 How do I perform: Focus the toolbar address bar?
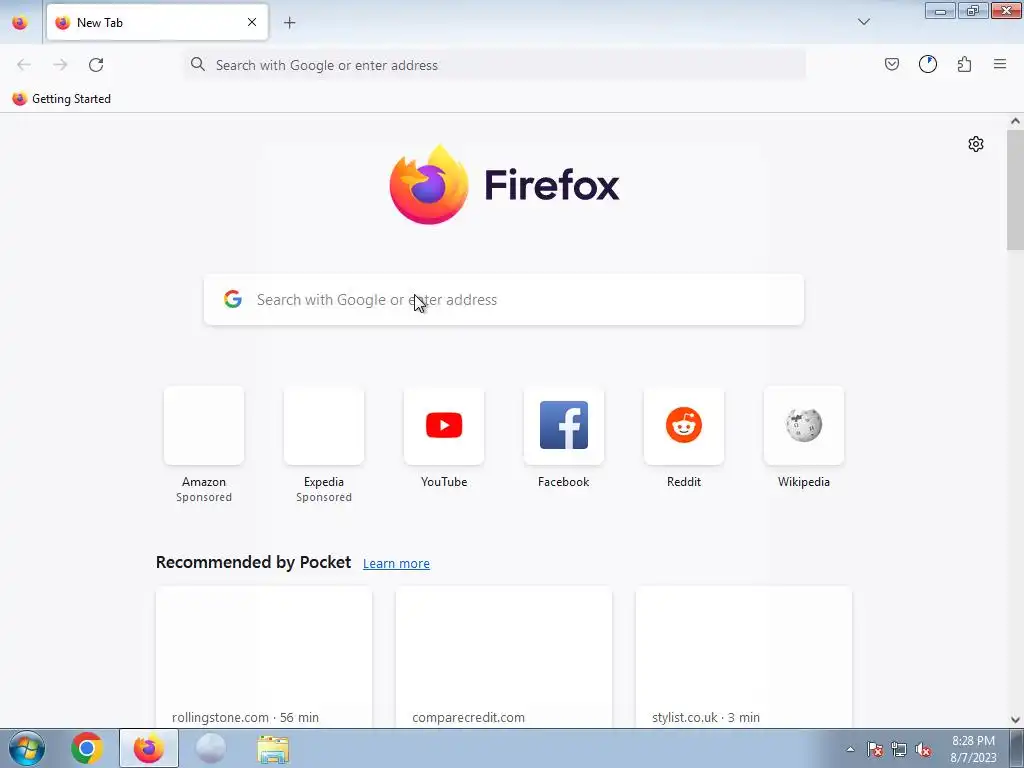(495, 65)
